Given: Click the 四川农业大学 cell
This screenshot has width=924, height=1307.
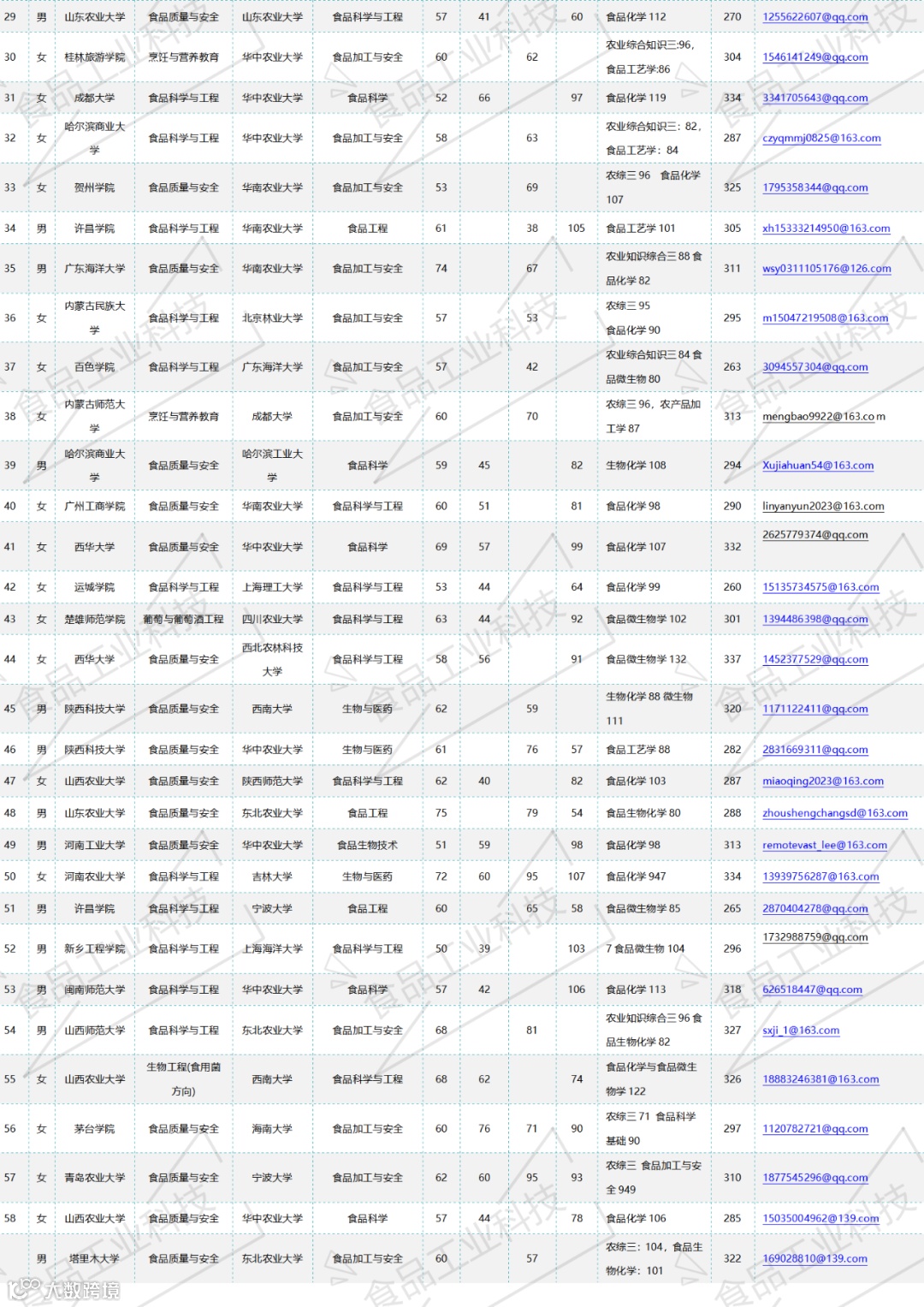Looking at the screenshot, I should (x=272, y=619).
